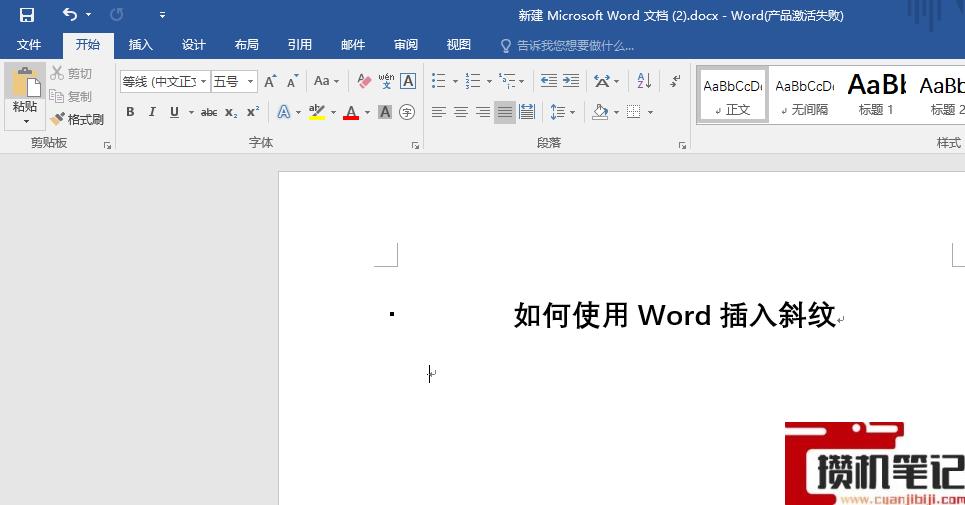
Task: Switch to the 布局 tab
Action: 246,45
